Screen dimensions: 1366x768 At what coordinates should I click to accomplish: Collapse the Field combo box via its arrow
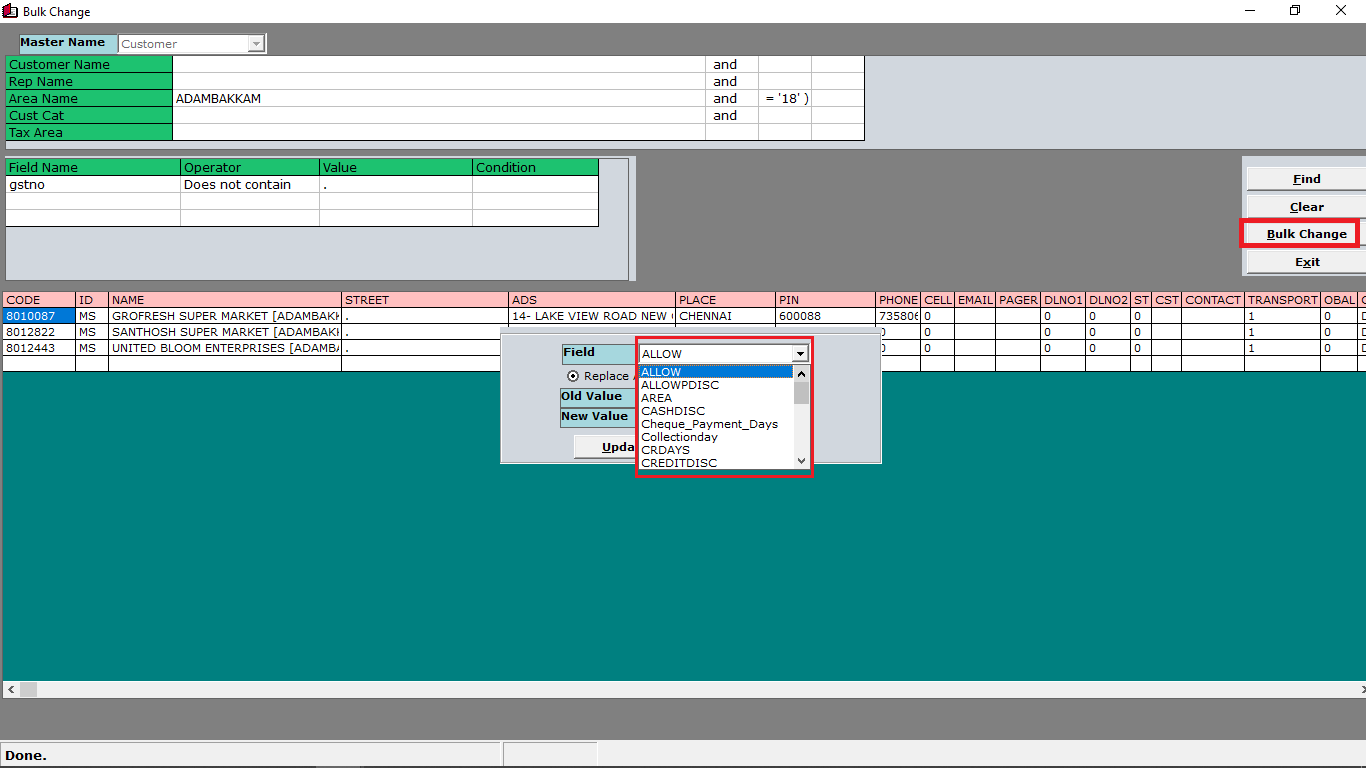[x=799, y=354]
